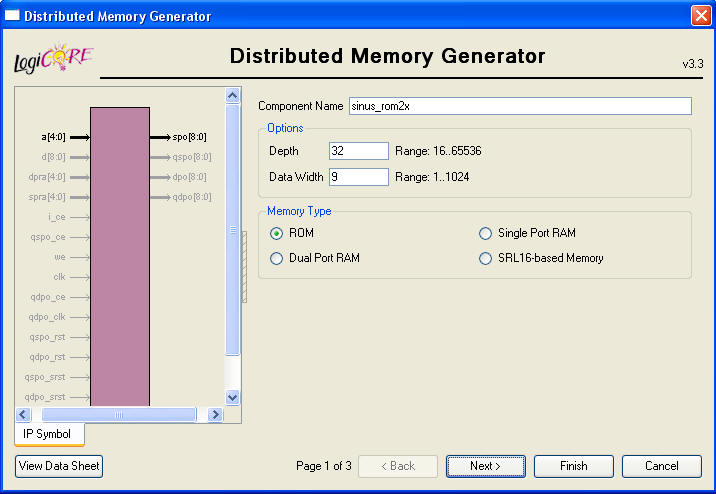Image resolution: width=716 pixels, height=494 pixels.
Task: Click the qspo_ce port label
Action: point(48,237)
